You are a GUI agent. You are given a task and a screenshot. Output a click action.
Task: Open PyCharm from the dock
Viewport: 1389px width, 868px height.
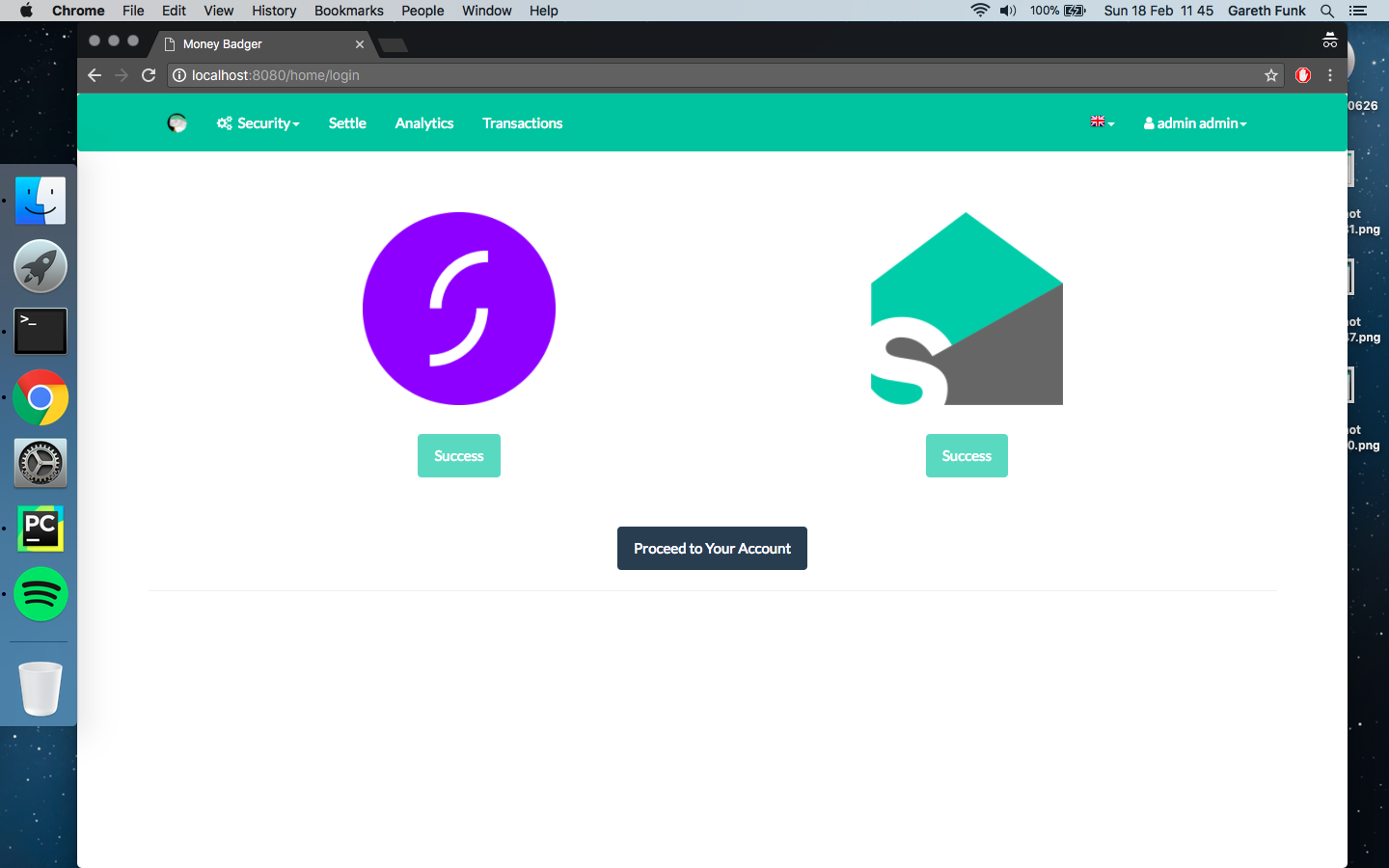tap(41, 529)
